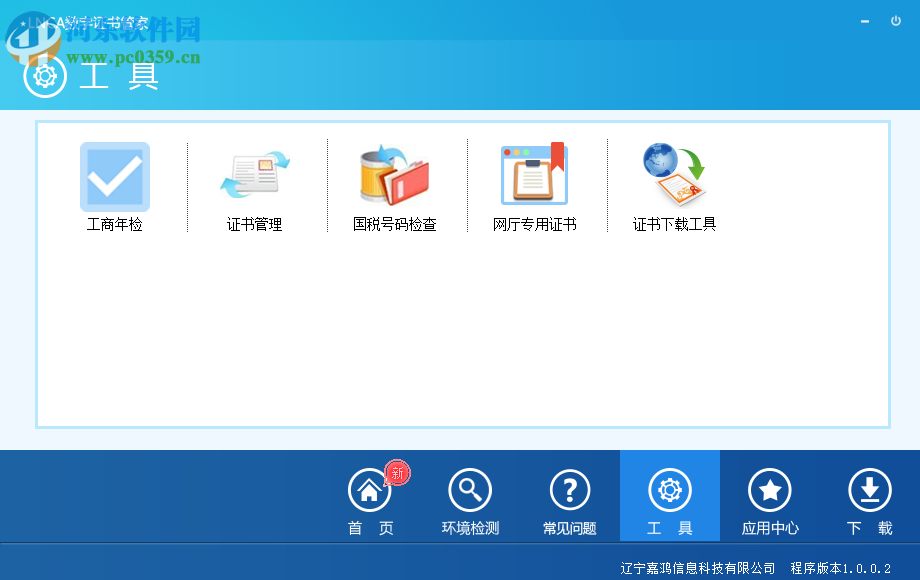This screenshot has height=580, width=920.
Task: Go to 应用中心 in the bottom navigation
Action: [769, 527]
